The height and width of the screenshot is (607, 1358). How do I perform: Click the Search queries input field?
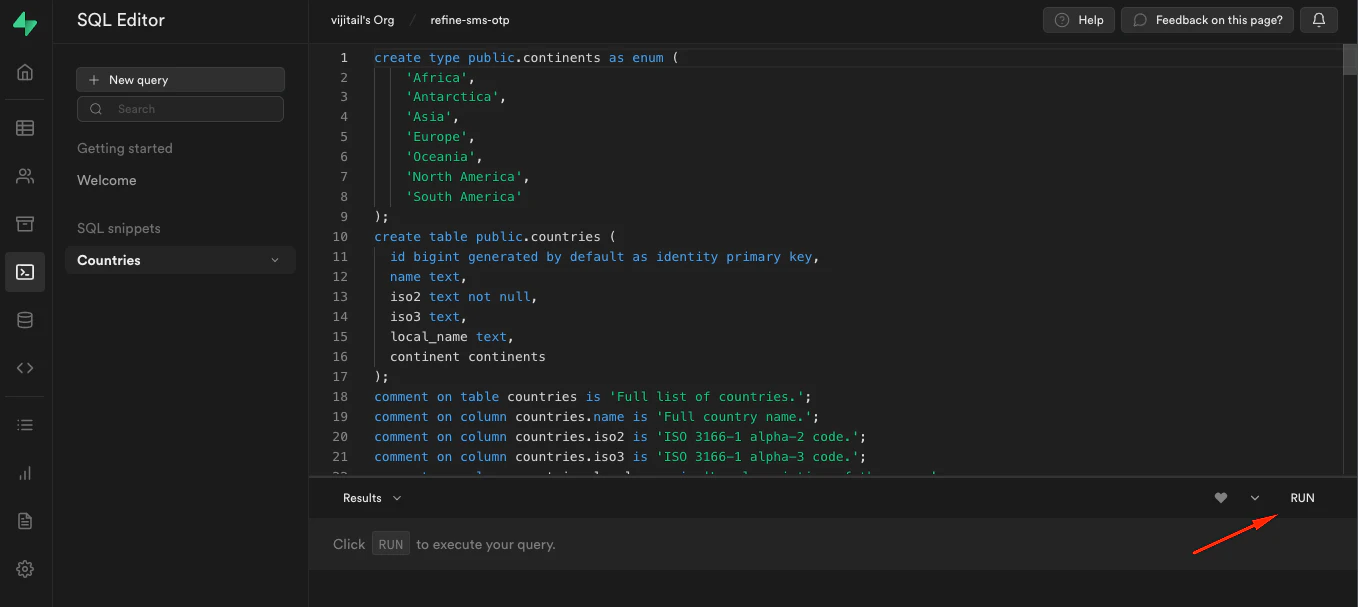tap(180, 109)
